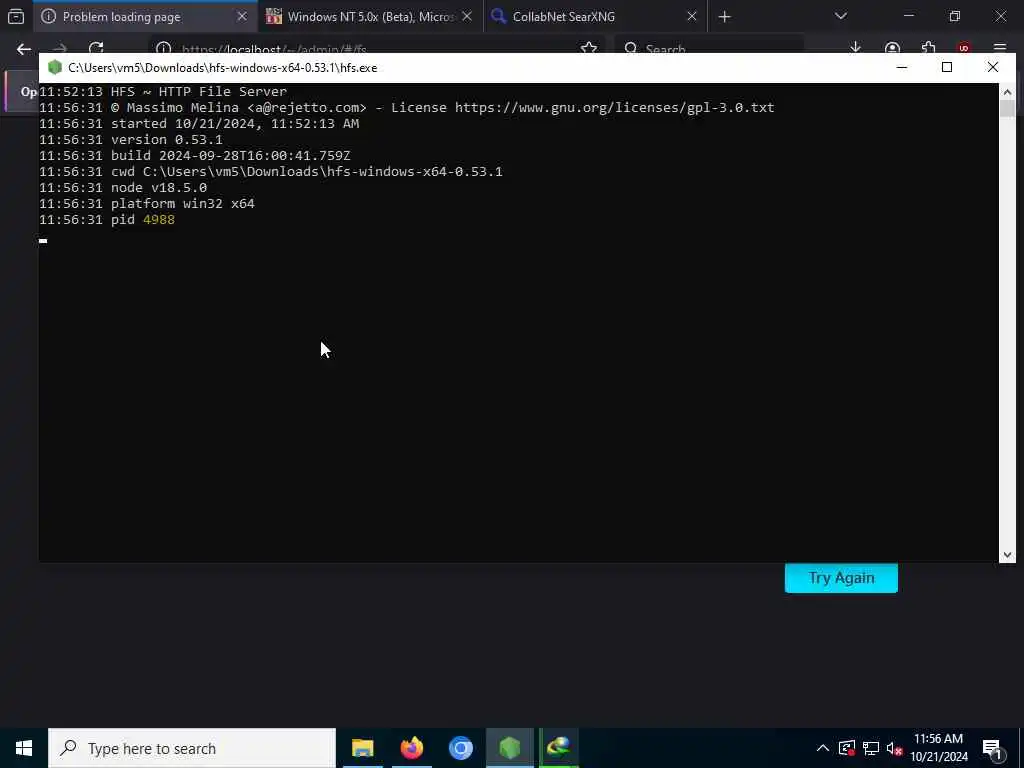Close the hfs.exe console window
The width and height of the screenshot is (1024, 768).
click(993, 67)
